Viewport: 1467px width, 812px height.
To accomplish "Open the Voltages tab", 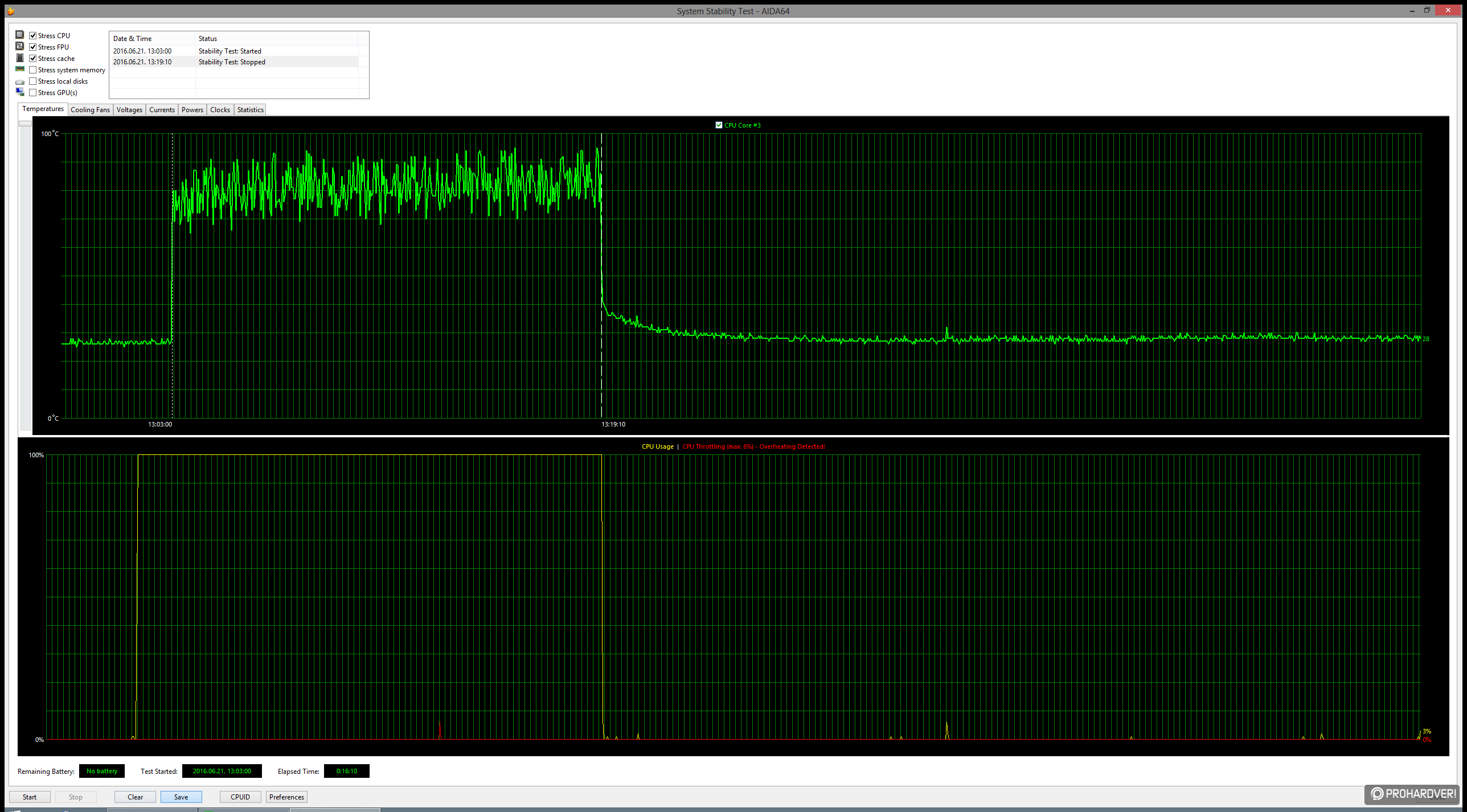I will pyautogui.click(x=129, y=110).
